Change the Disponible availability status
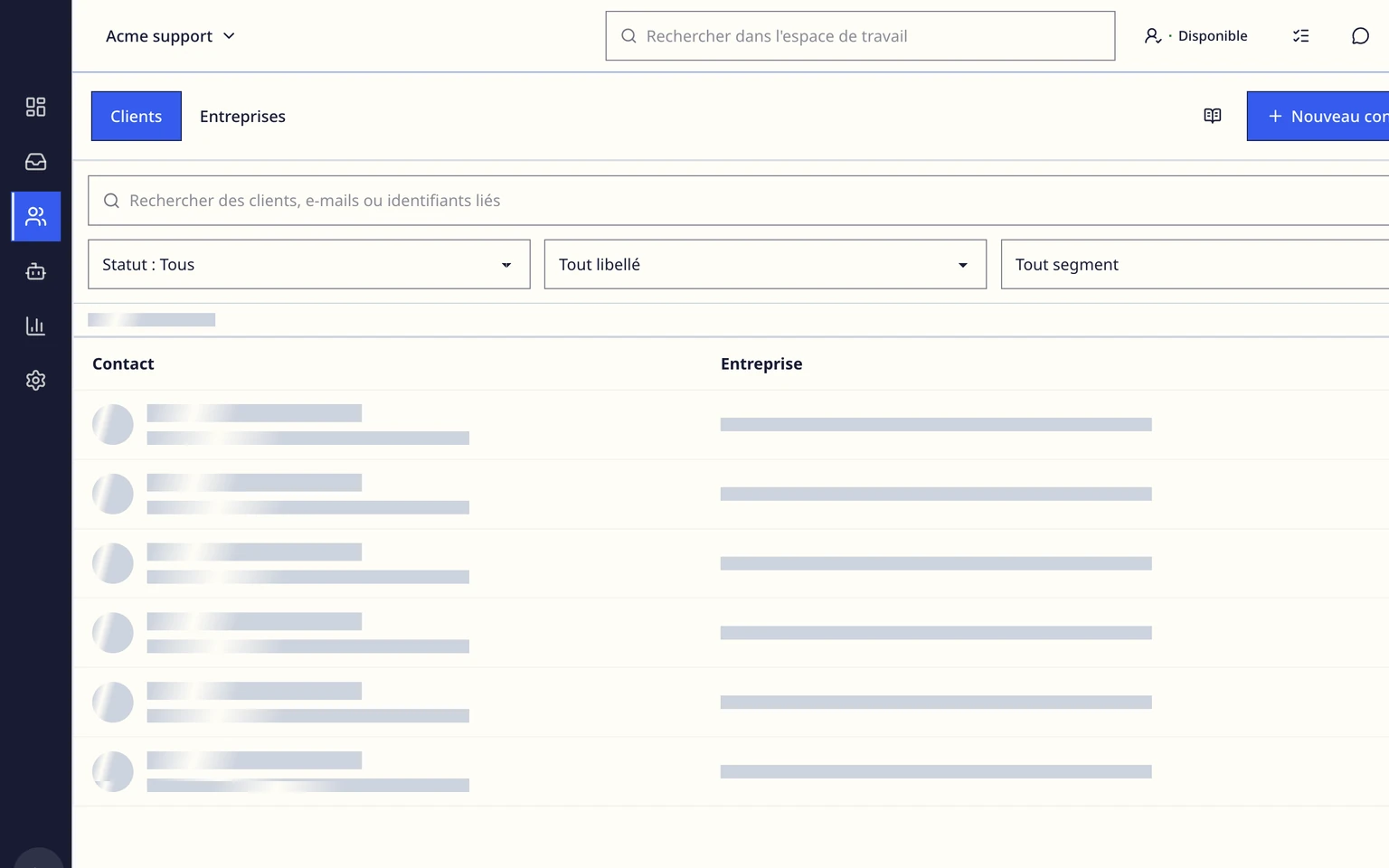This screenshot has width=1389, height=868. [x=1195, y=36]
